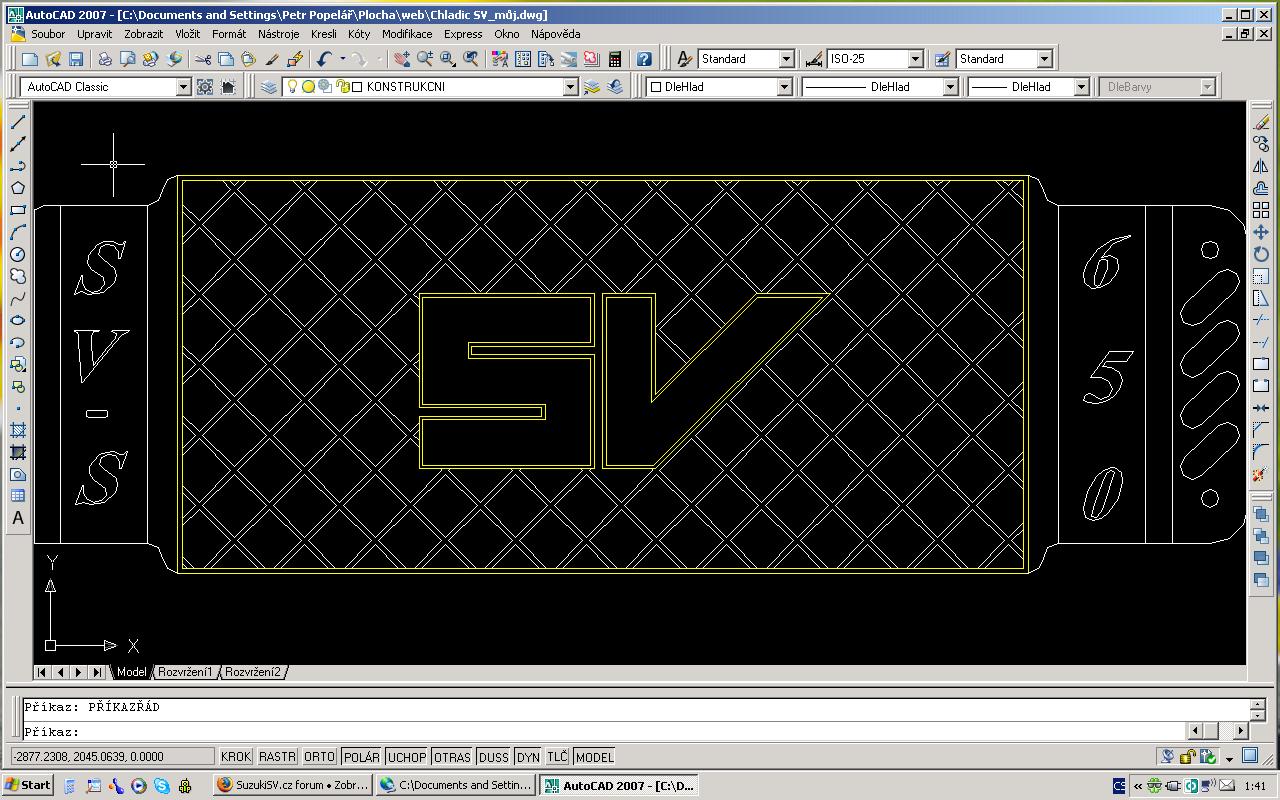Open the DleHlad lineweight dropdown
The image size is (1280, 800).
[1080, 87]
